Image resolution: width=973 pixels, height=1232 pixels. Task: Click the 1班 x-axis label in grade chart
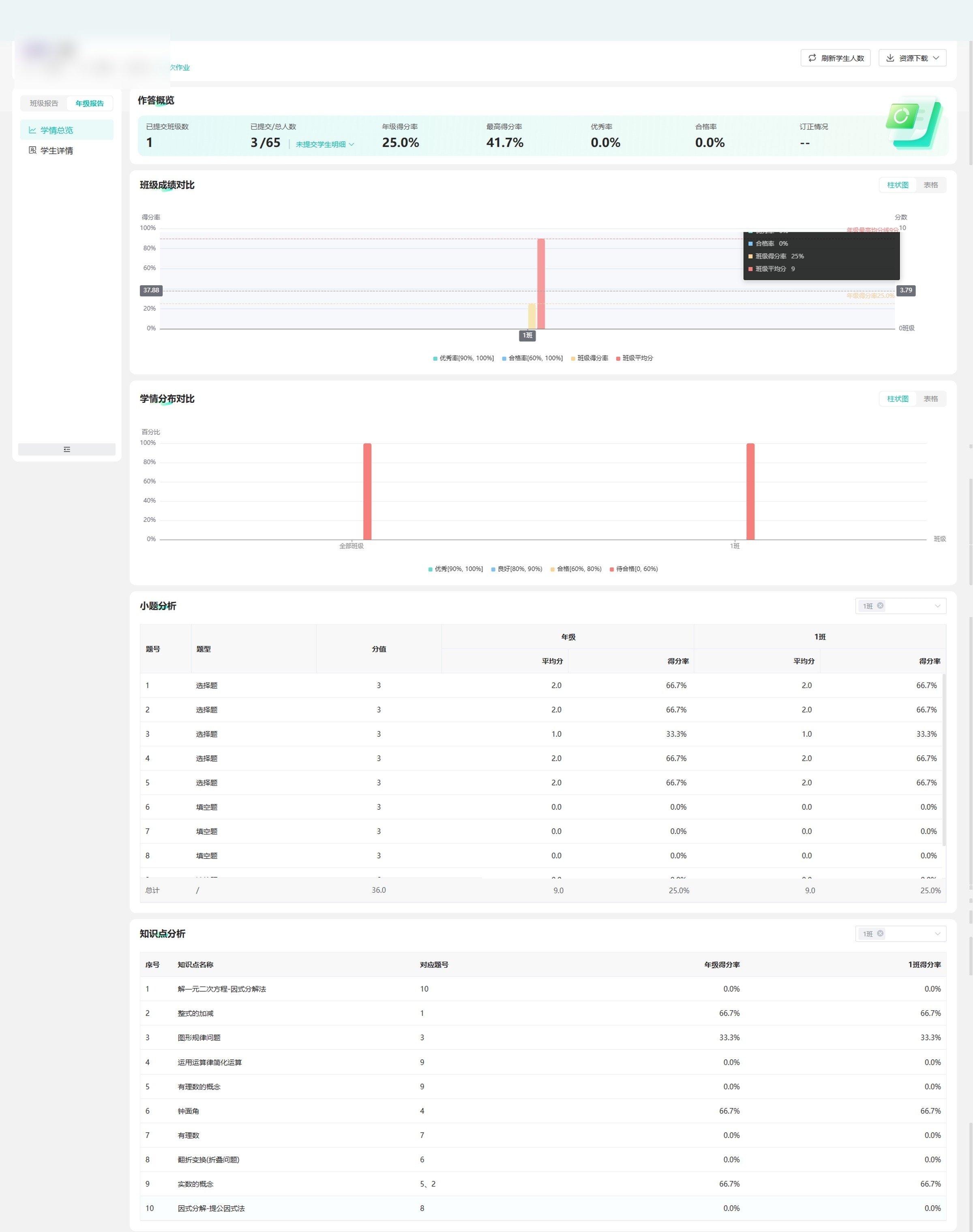point(527,335)
